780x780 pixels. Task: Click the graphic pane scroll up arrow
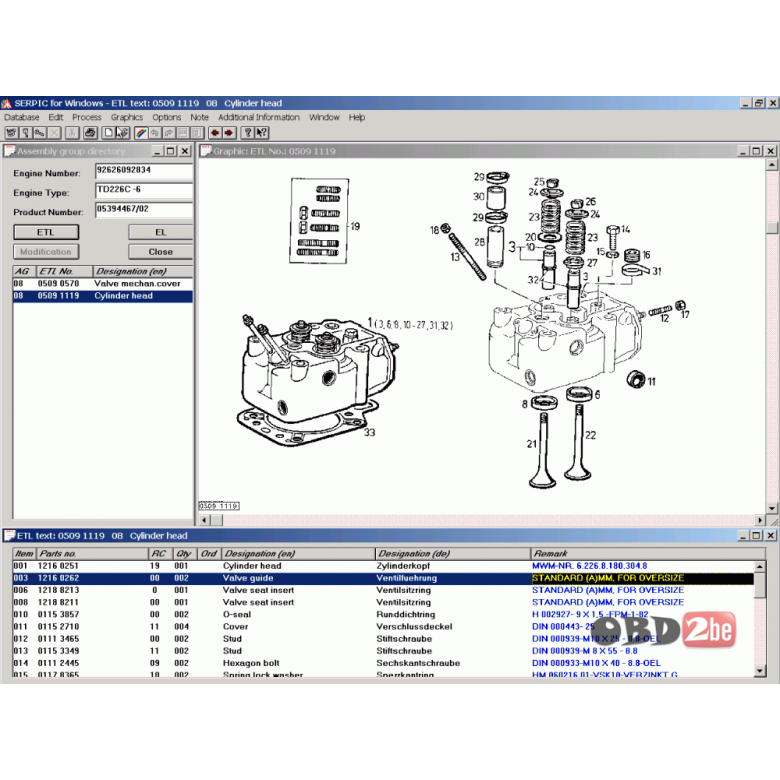pos(772,165)
